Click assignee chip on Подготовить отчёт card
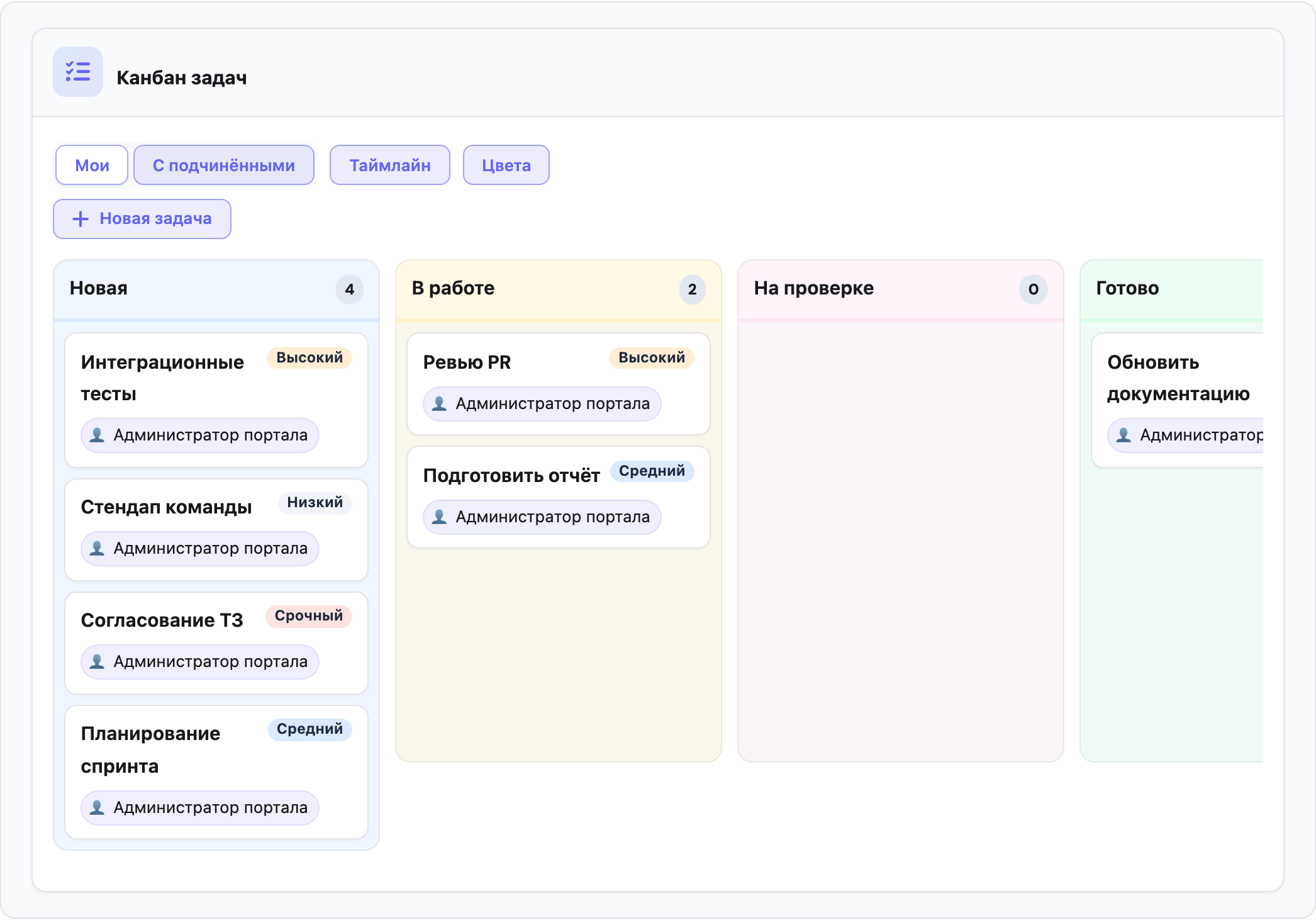 pyautogui.click(x=542, y=517)
